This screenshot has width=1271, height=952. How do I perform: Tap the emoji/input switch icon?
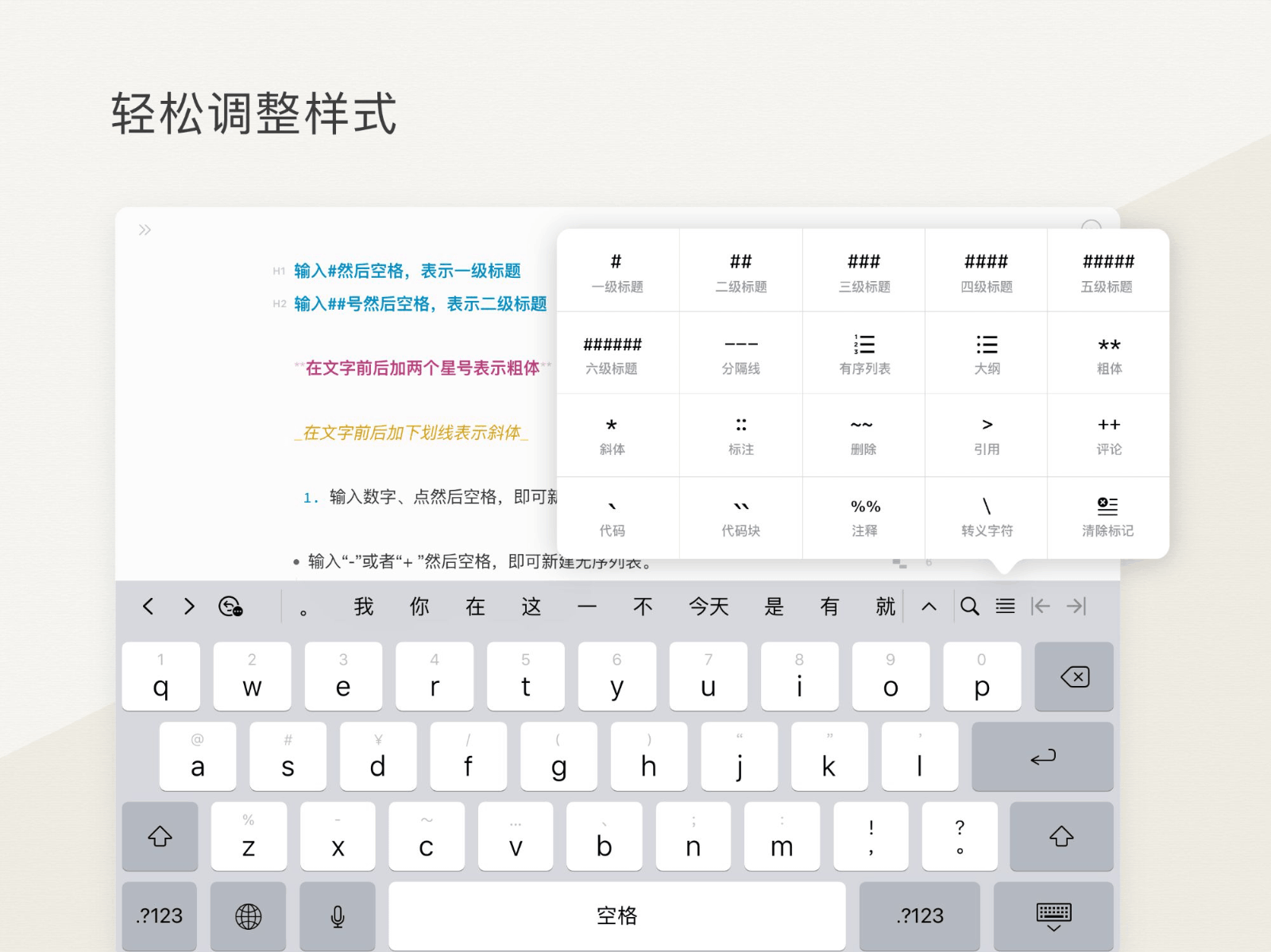(x=230, y=607)
